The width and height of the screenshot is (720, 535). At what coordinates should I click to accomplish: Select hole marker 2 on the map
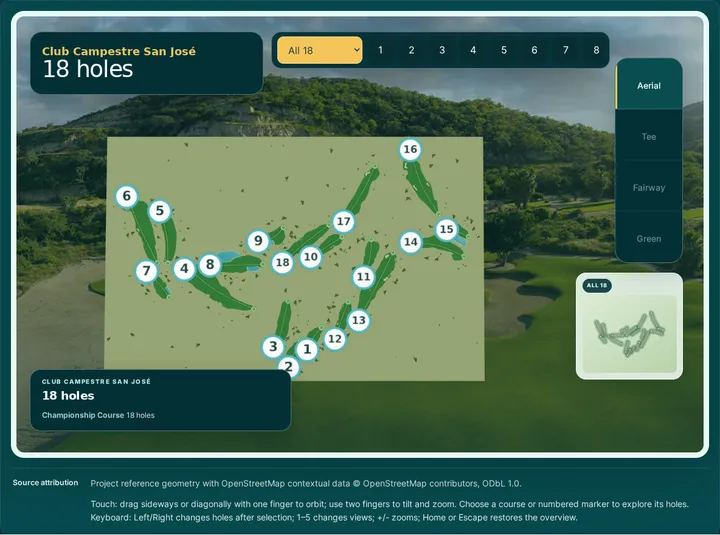[289, 366]
